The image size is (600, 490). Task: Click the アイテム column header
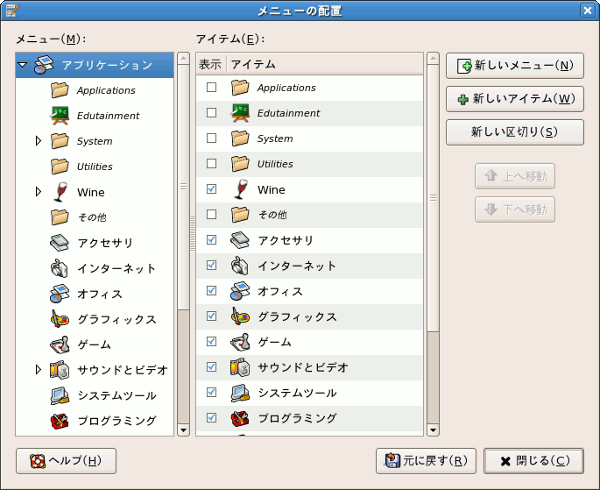[x=324, y=64]
